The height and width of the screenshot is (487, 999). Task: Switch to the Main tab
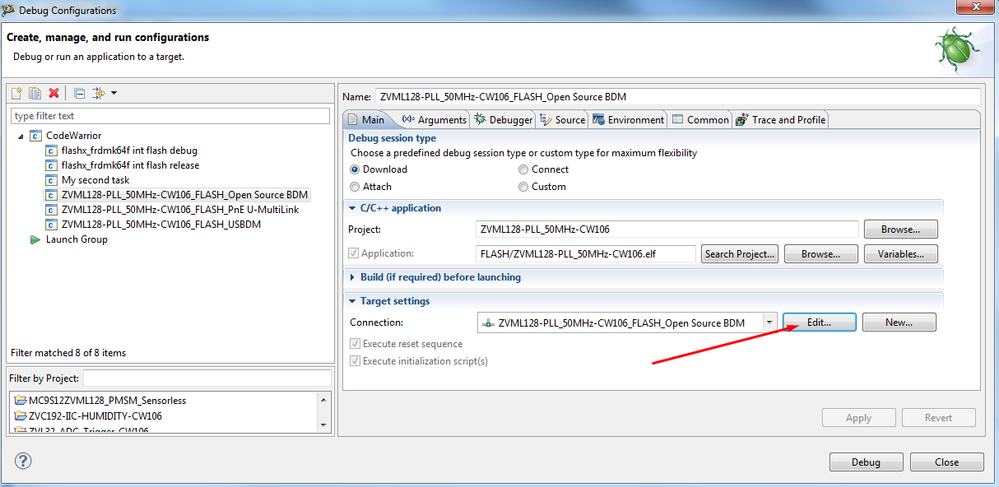366,120
